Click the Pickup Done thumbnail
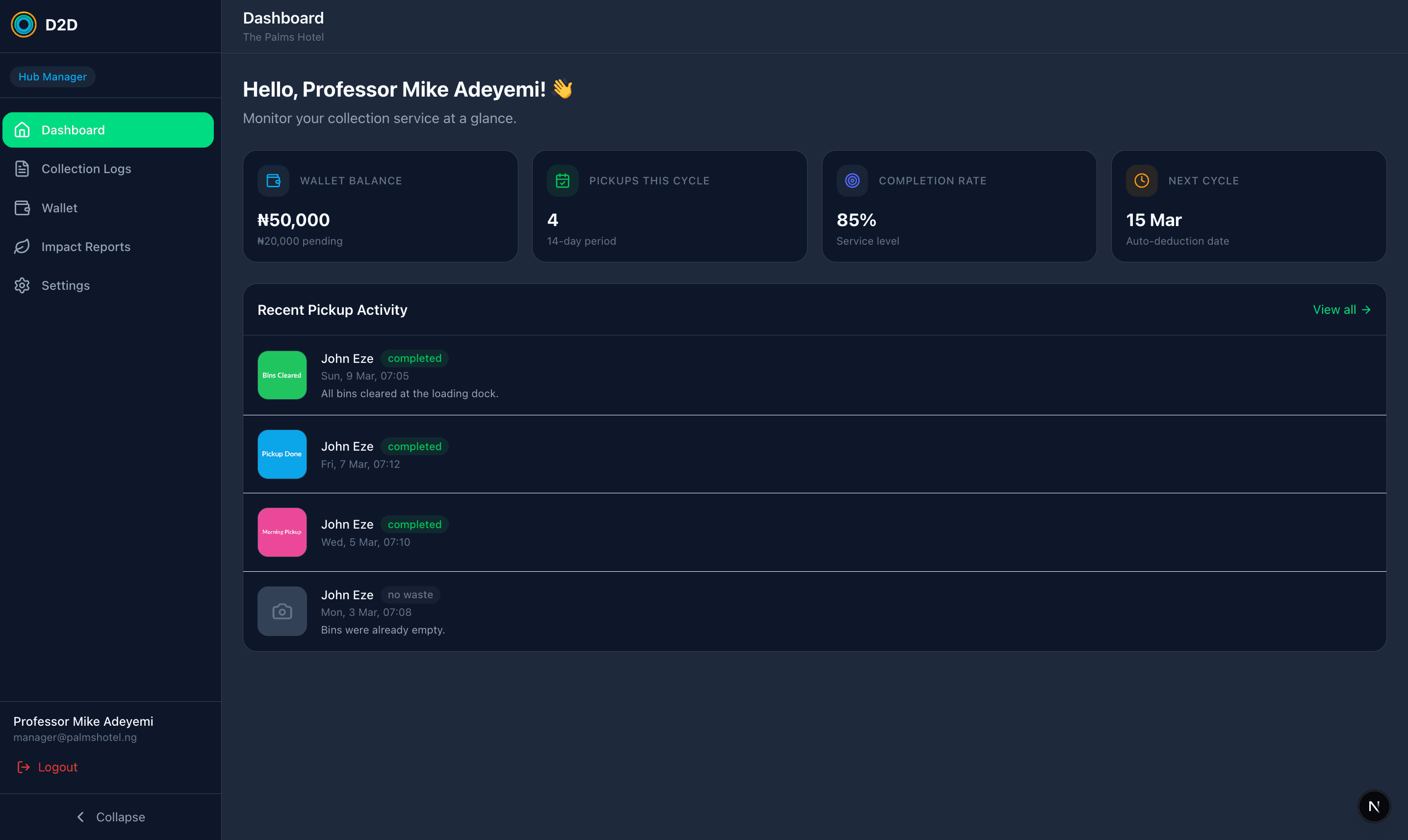The width and height of the screenshot is (1408, 840). [x=282, y=454]
